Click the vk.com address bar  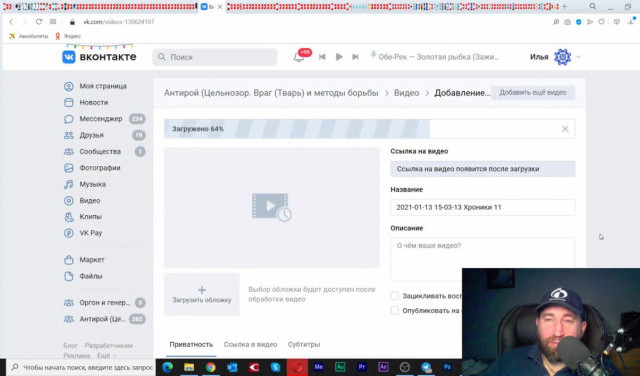pos(118,22)
